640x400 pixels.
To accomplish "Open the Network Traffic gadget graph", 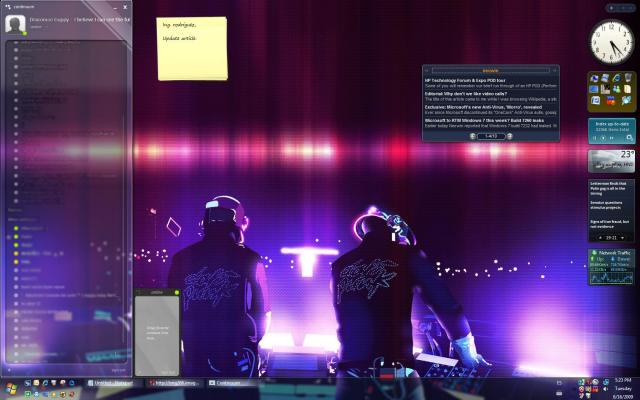I will (610, 270).
